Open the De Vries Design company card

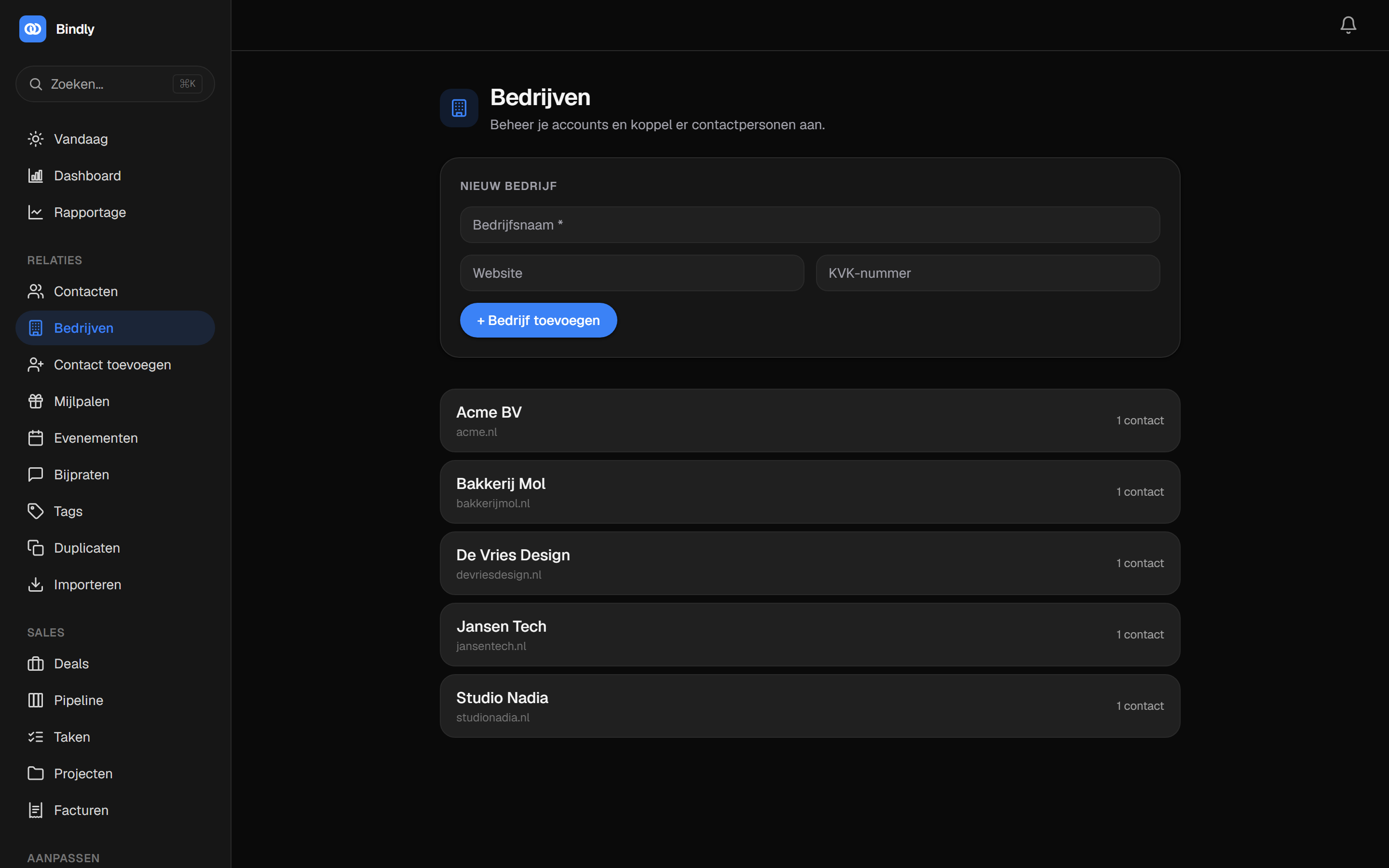pos(810,563)
